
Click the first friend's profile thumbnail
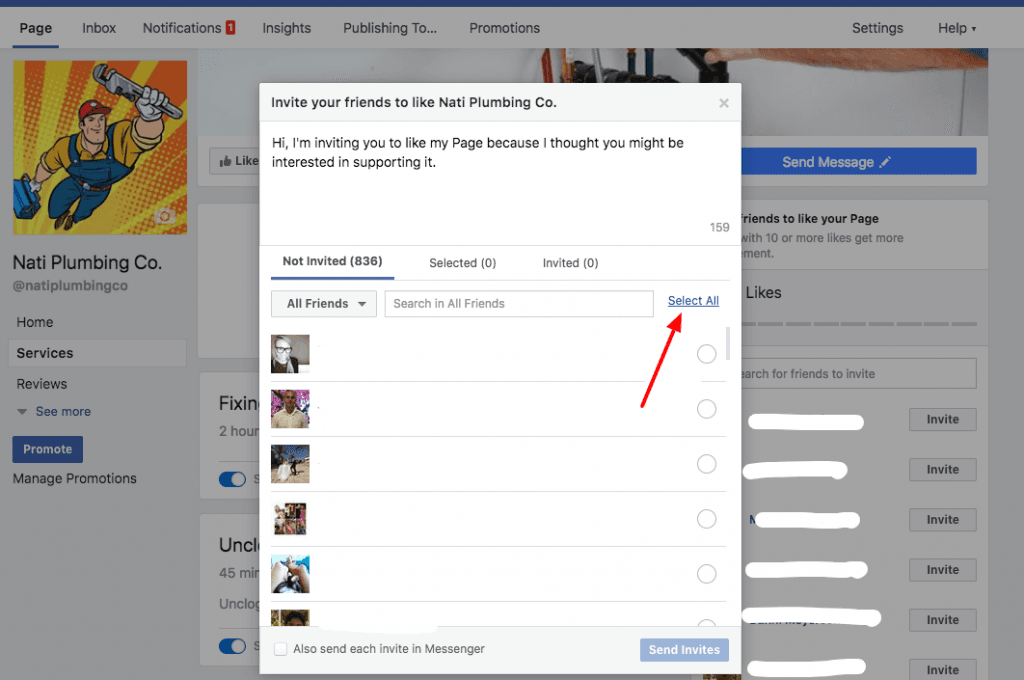290,354
